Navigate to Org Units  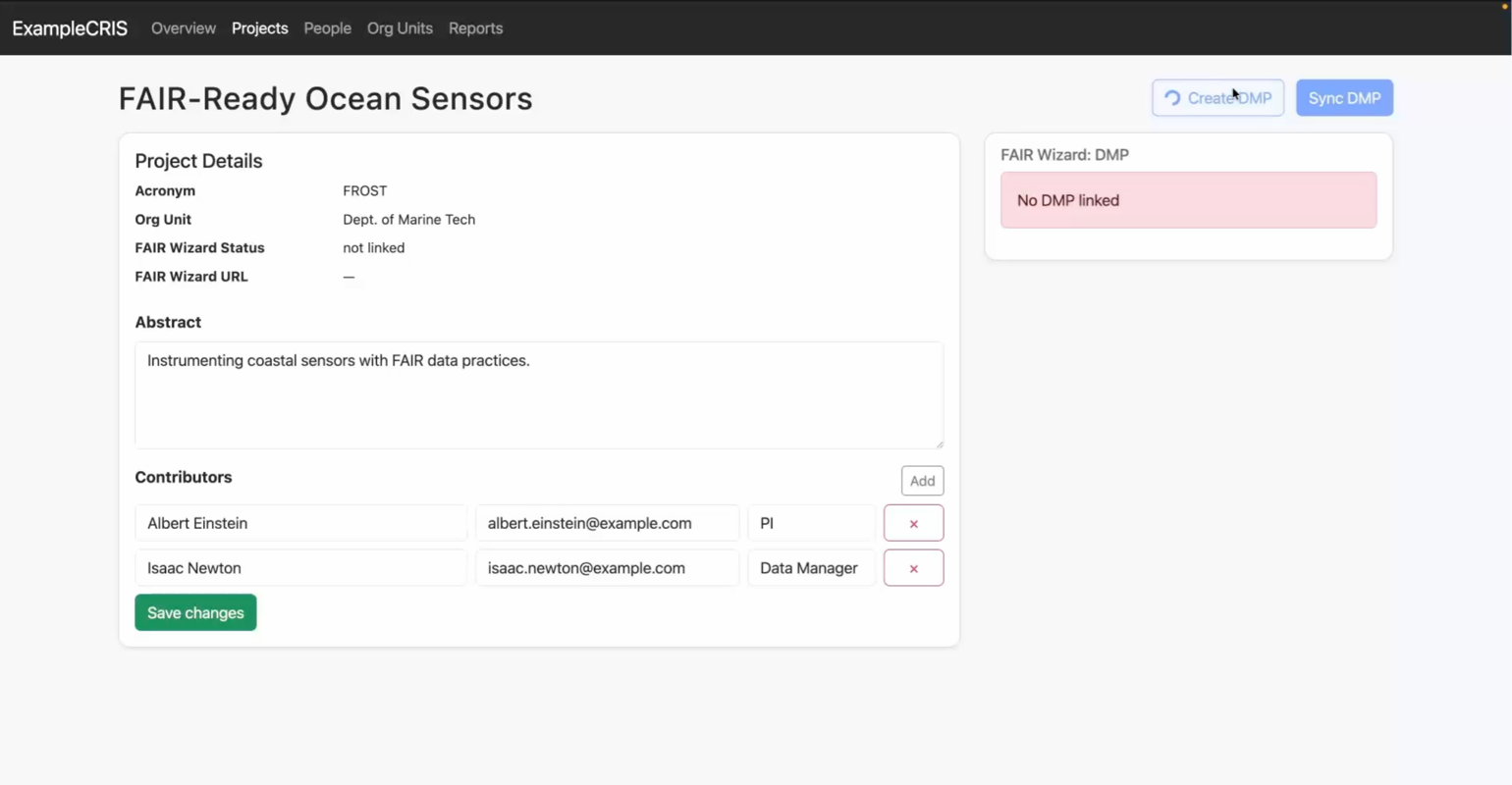[x=400, y=28]
